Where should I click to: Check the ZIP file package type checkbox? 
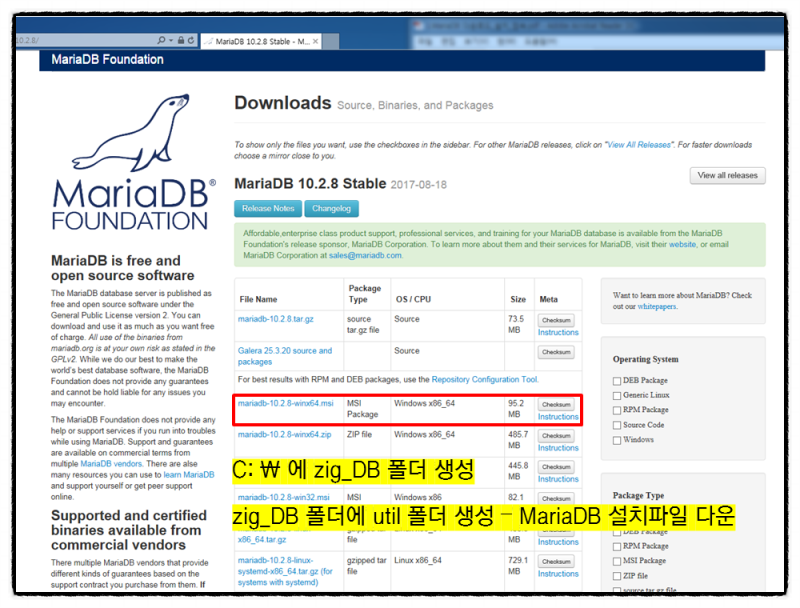(617, 576)
